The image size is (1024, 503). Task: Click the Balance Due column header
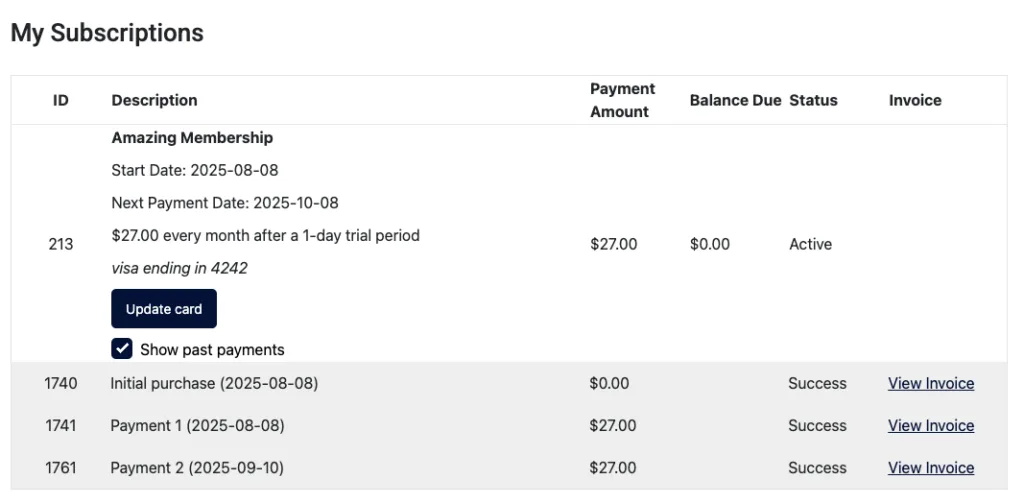pyautogui.click(x=735, y=100)
